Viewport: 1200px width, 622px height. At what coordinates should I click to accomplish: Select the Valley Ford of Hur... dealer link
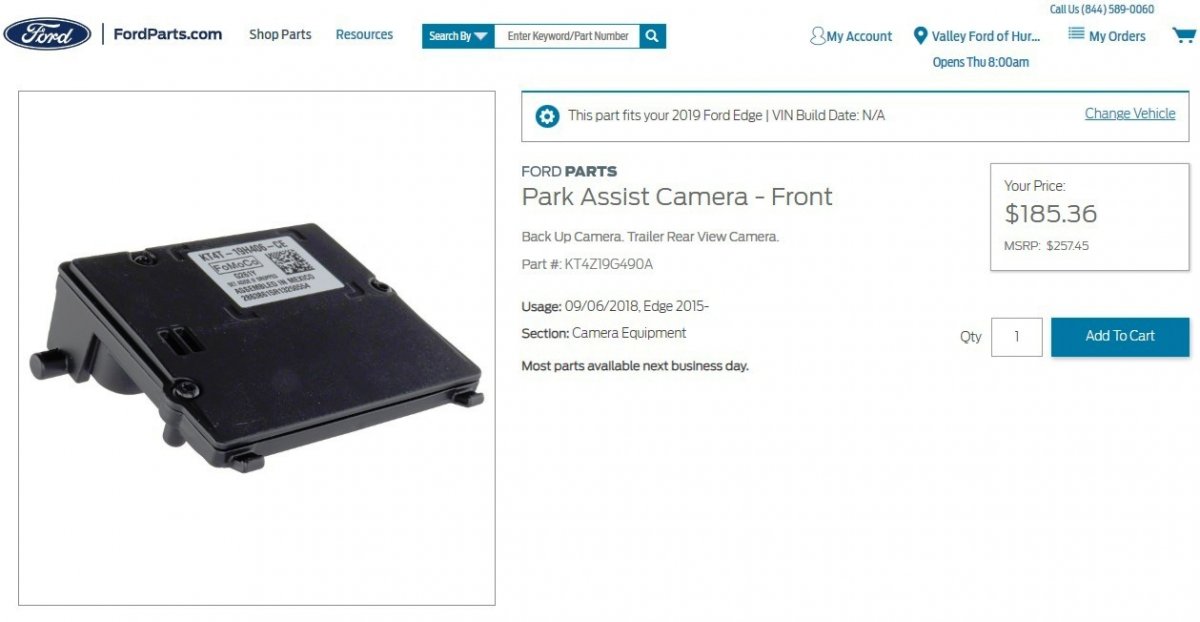tap(986, 36)
